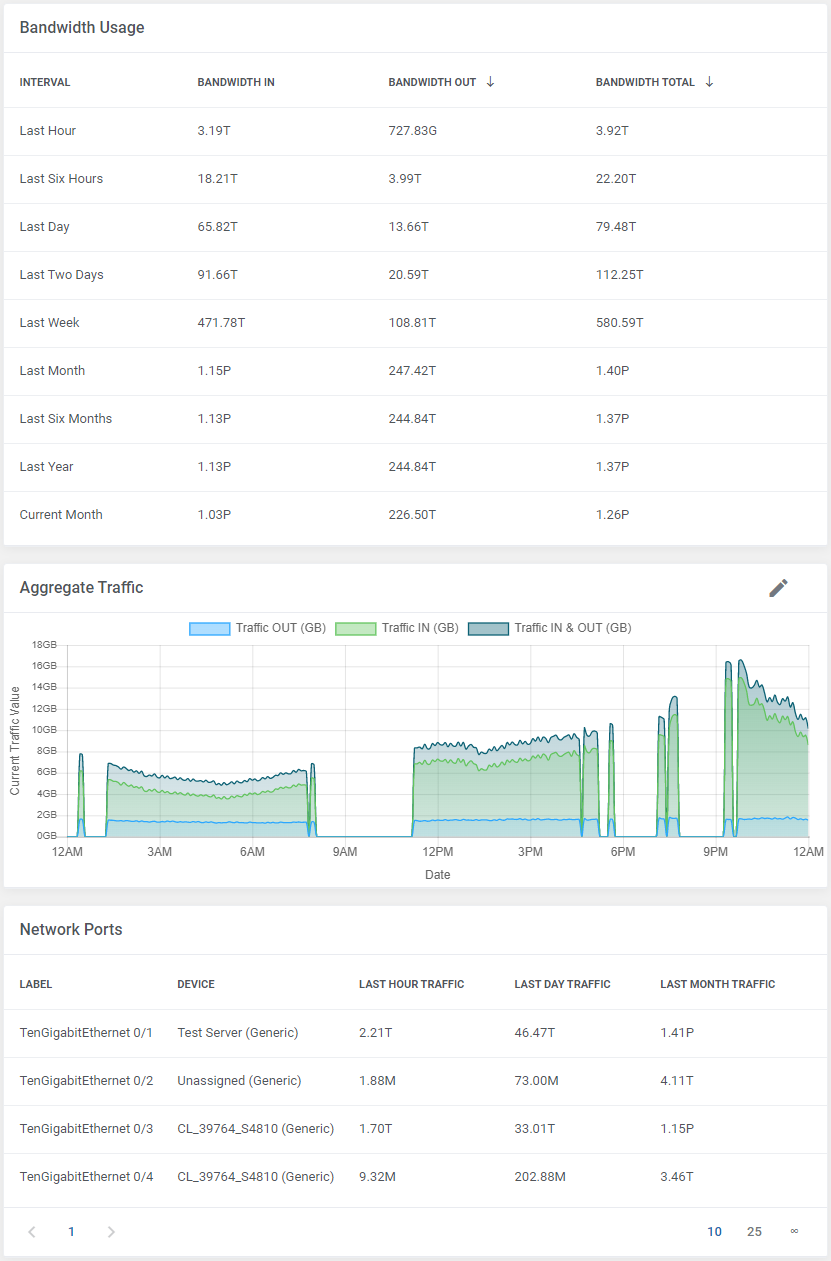Screen dimensions: 831x1261
Task: Click the LAST MONTH TRAFFIC header
Action: [718, 984]
